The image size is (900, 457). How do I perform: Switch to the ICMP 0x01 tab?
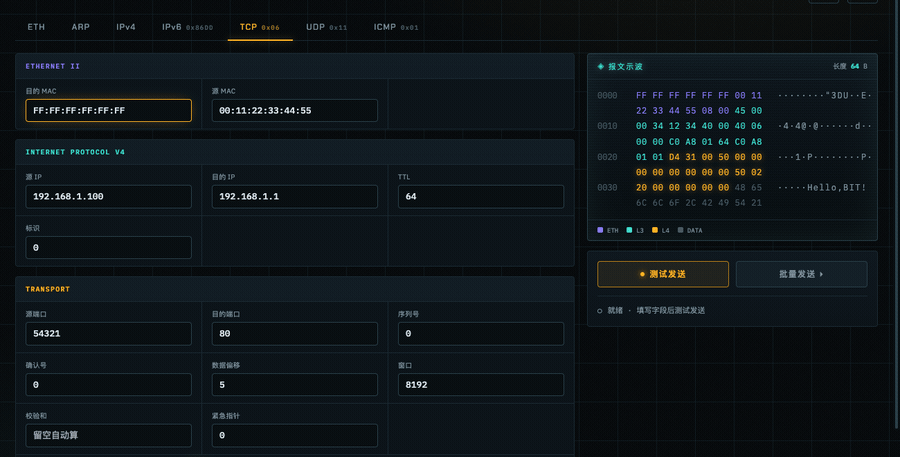click(396, 27)
